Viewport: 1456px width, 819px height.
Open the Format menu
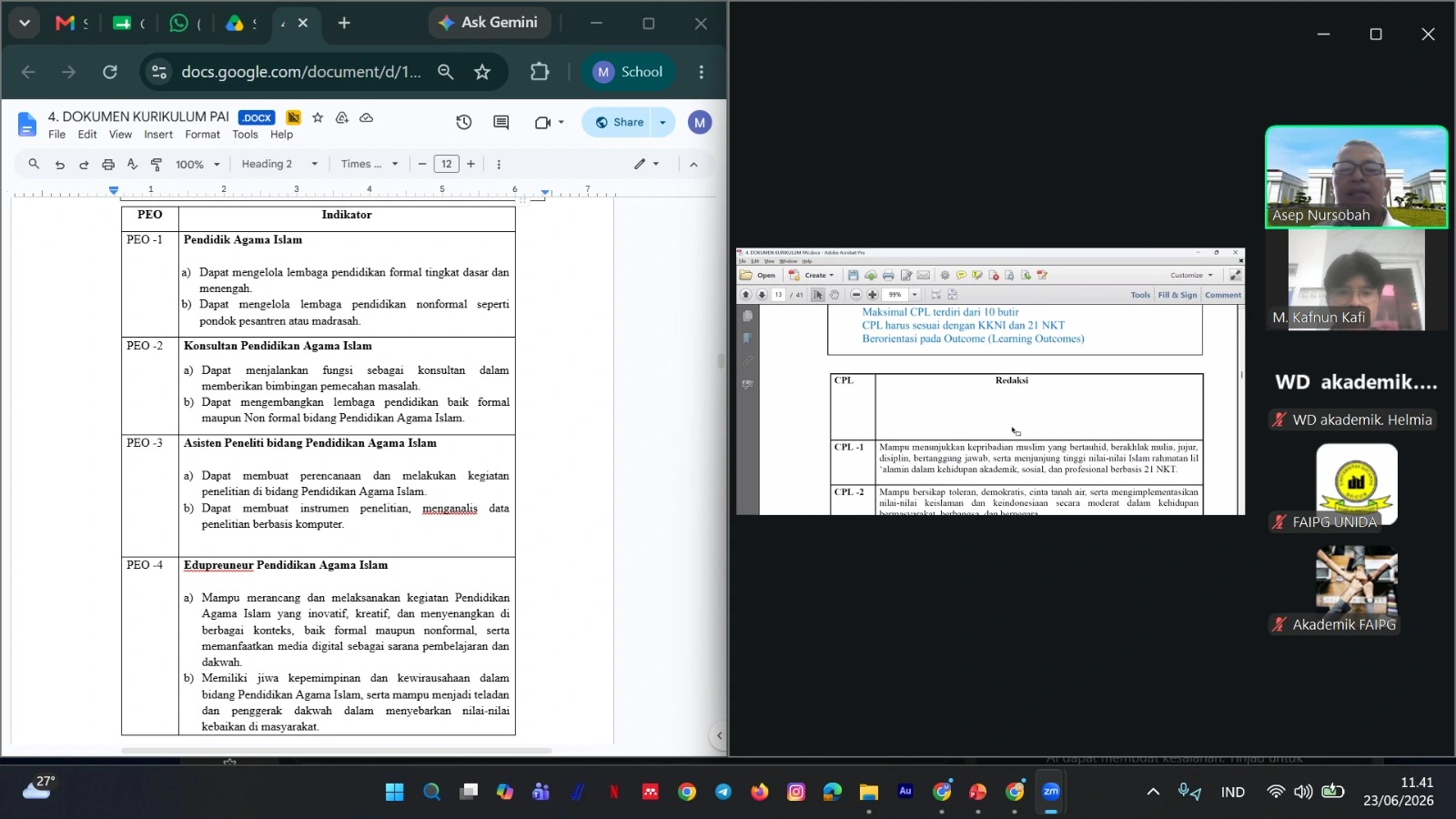(202, 135)
